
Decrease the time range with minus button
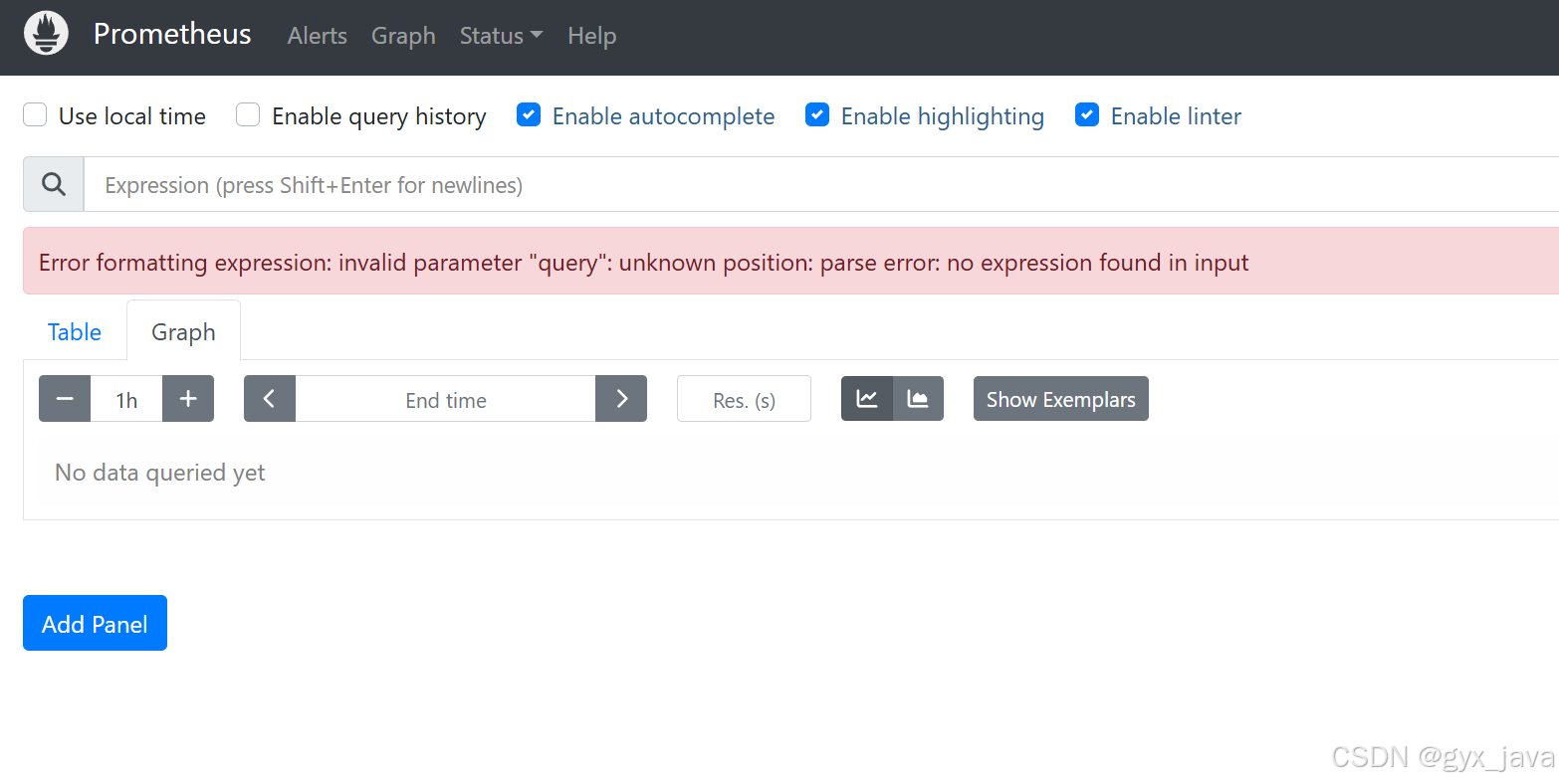pos(65,399)
